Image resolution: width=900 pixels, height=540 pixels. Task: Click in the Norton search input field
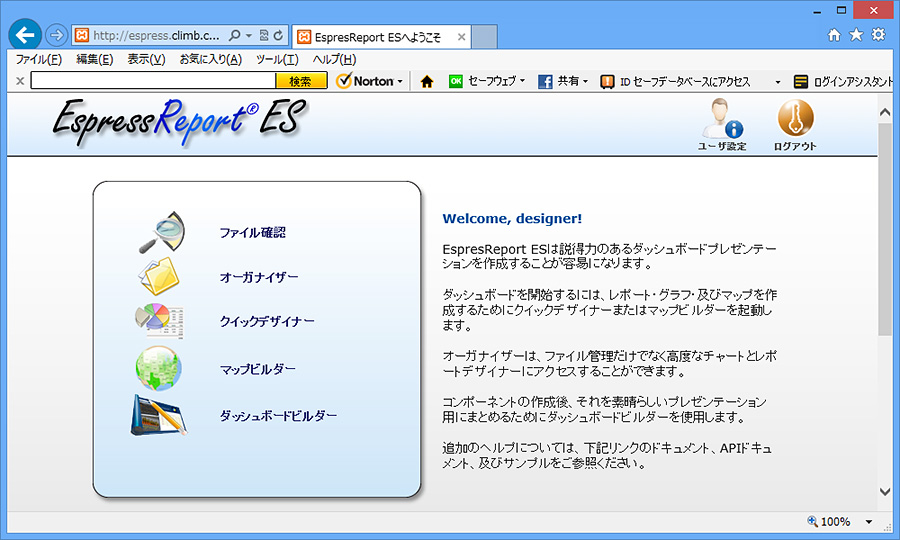click(153, 81)
